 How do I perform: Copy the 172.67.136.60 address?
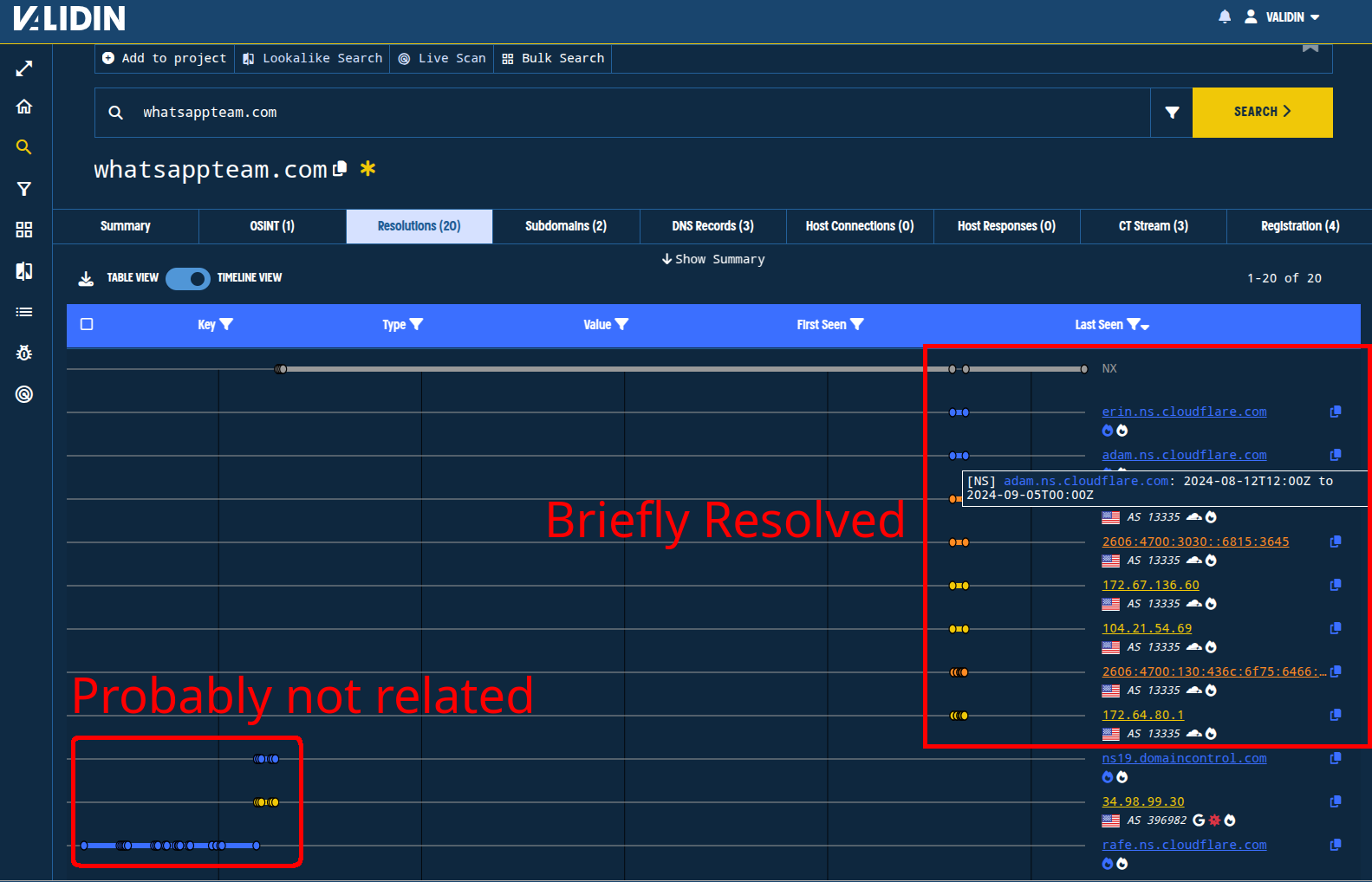pyautogui.click(x=1336, y=585)
